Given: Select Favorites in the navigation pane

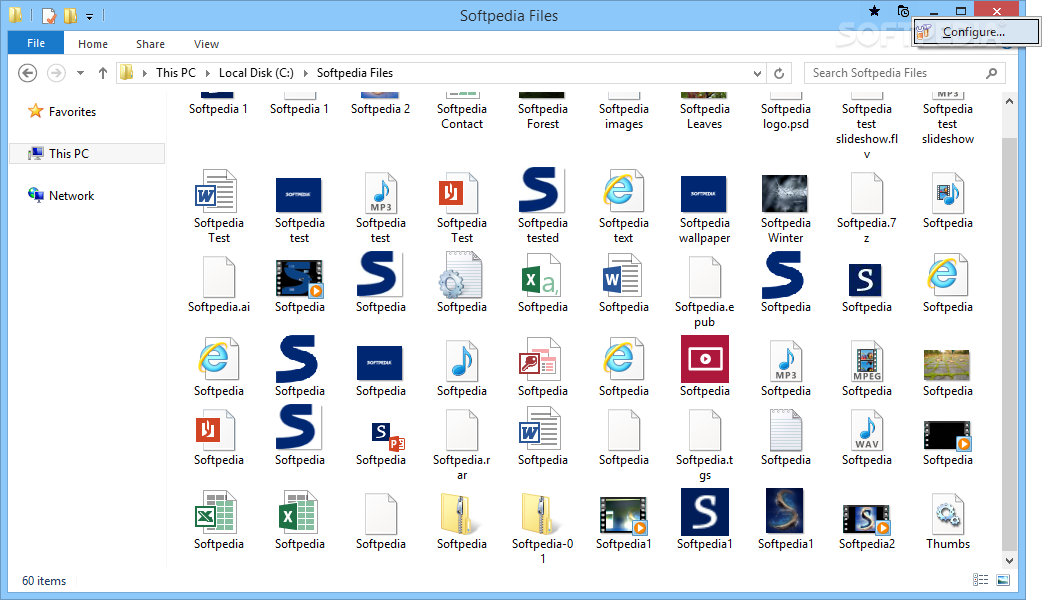Looking at the screenshot, I should tap(62, 112).
